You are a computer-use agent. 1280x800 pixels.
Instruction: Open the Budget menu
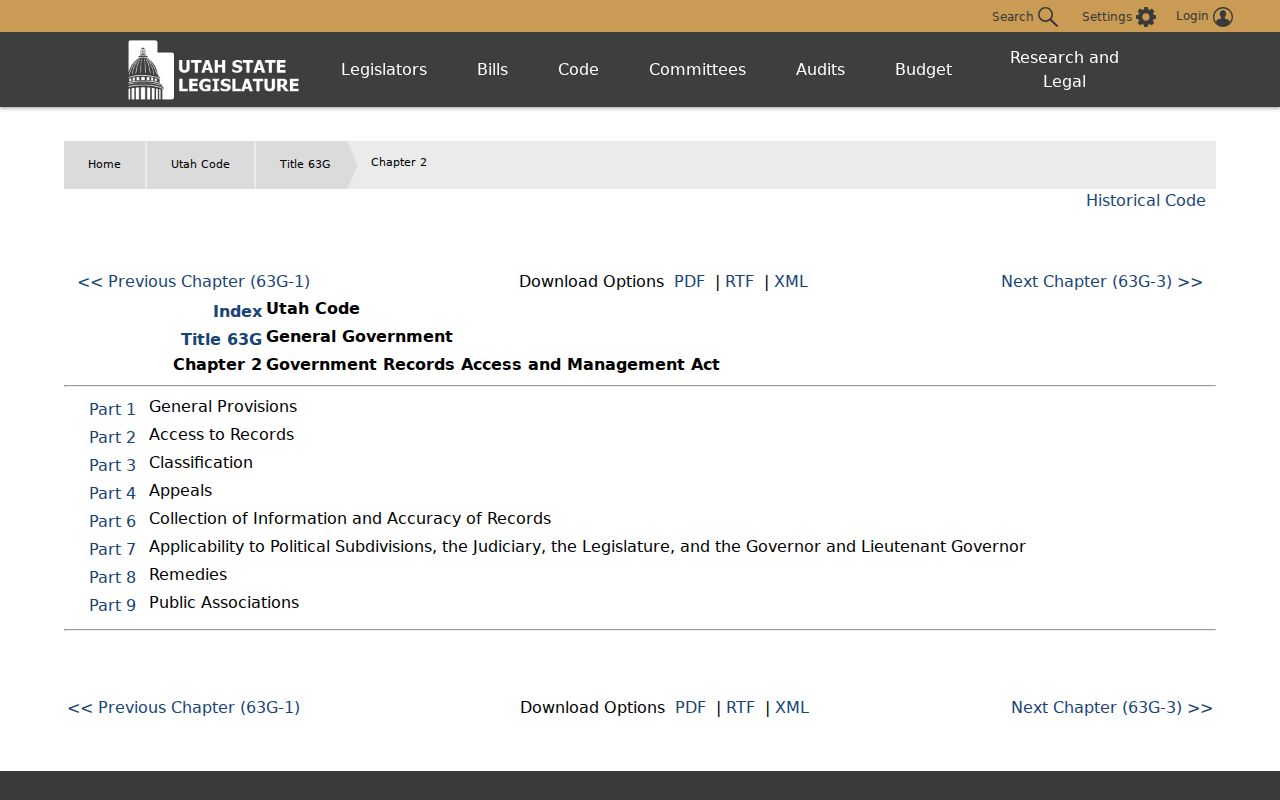923,69
